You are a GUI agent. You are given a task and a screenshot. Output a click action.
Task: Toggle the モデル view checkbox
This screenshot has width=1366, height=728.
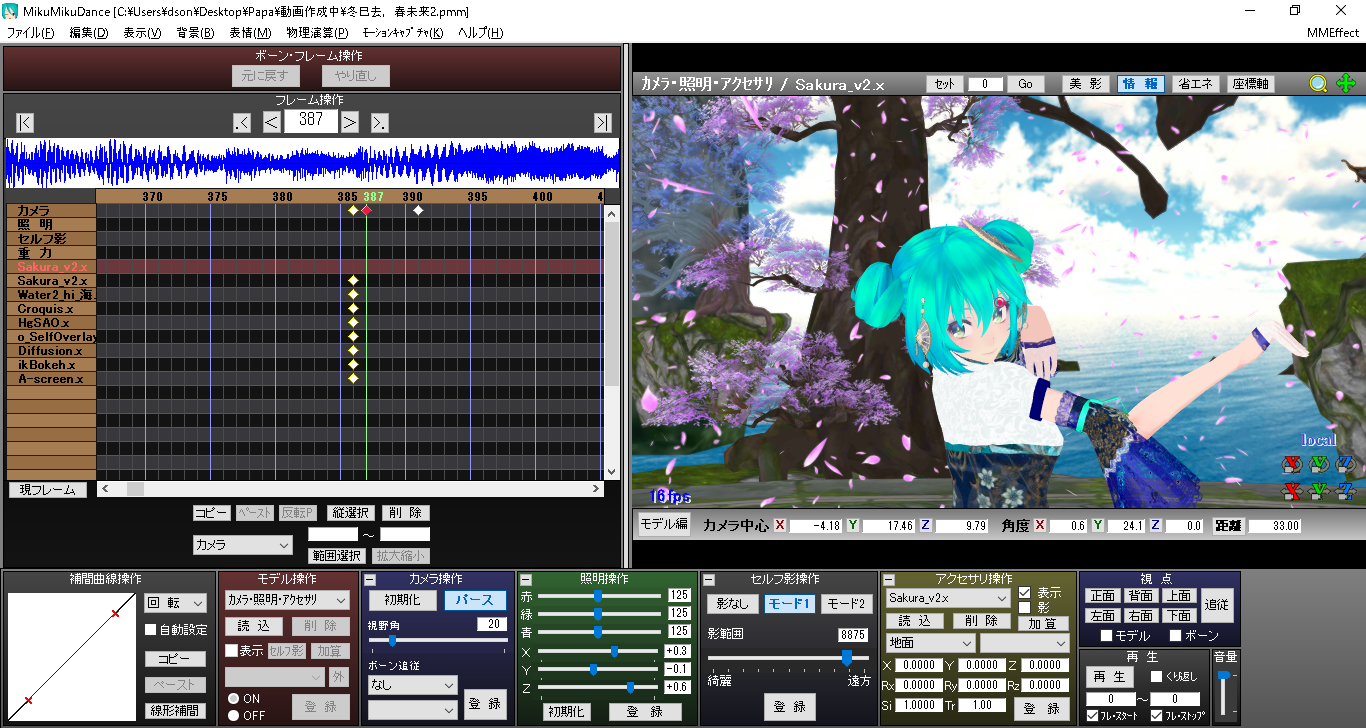[x=1106, y=636]
